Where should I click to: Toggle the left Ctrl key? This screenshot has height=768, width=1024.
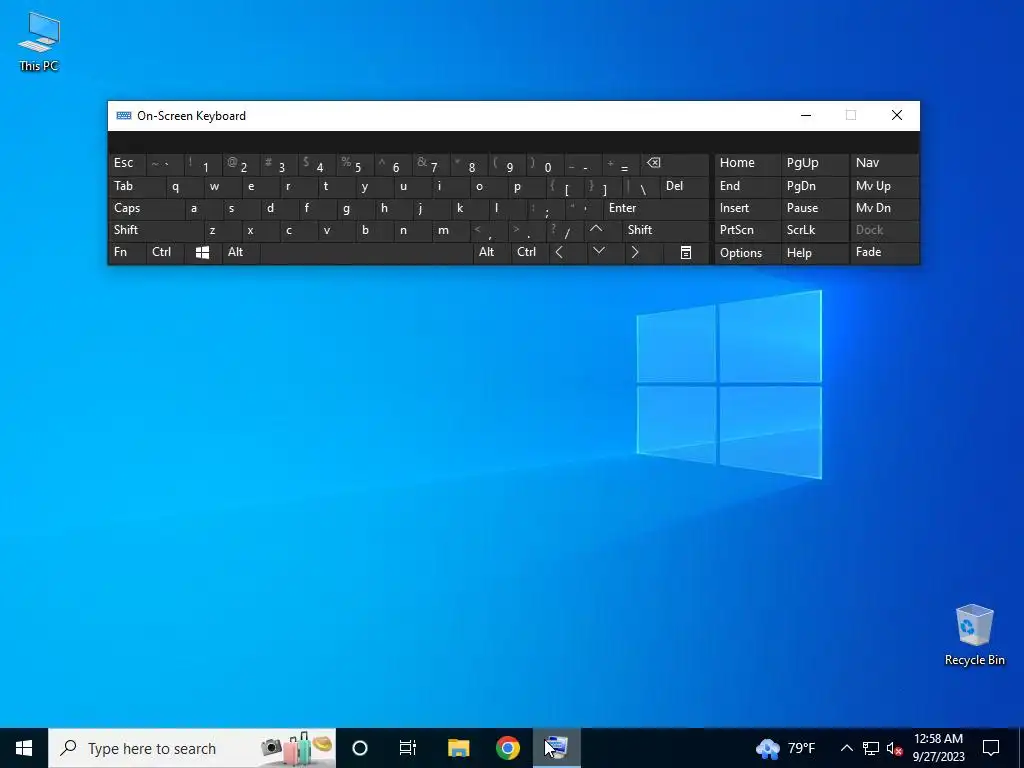coord(165,253)
